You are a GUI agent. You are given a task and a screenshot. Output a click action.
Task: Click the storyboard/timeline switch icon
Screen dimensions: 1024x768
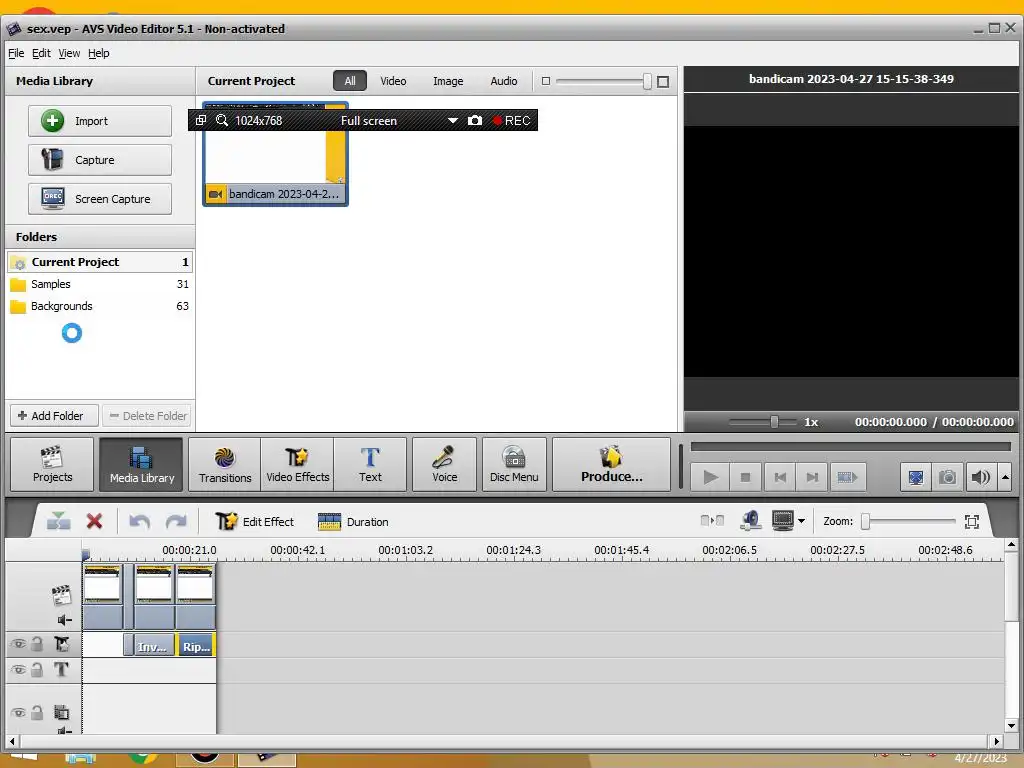712,521
